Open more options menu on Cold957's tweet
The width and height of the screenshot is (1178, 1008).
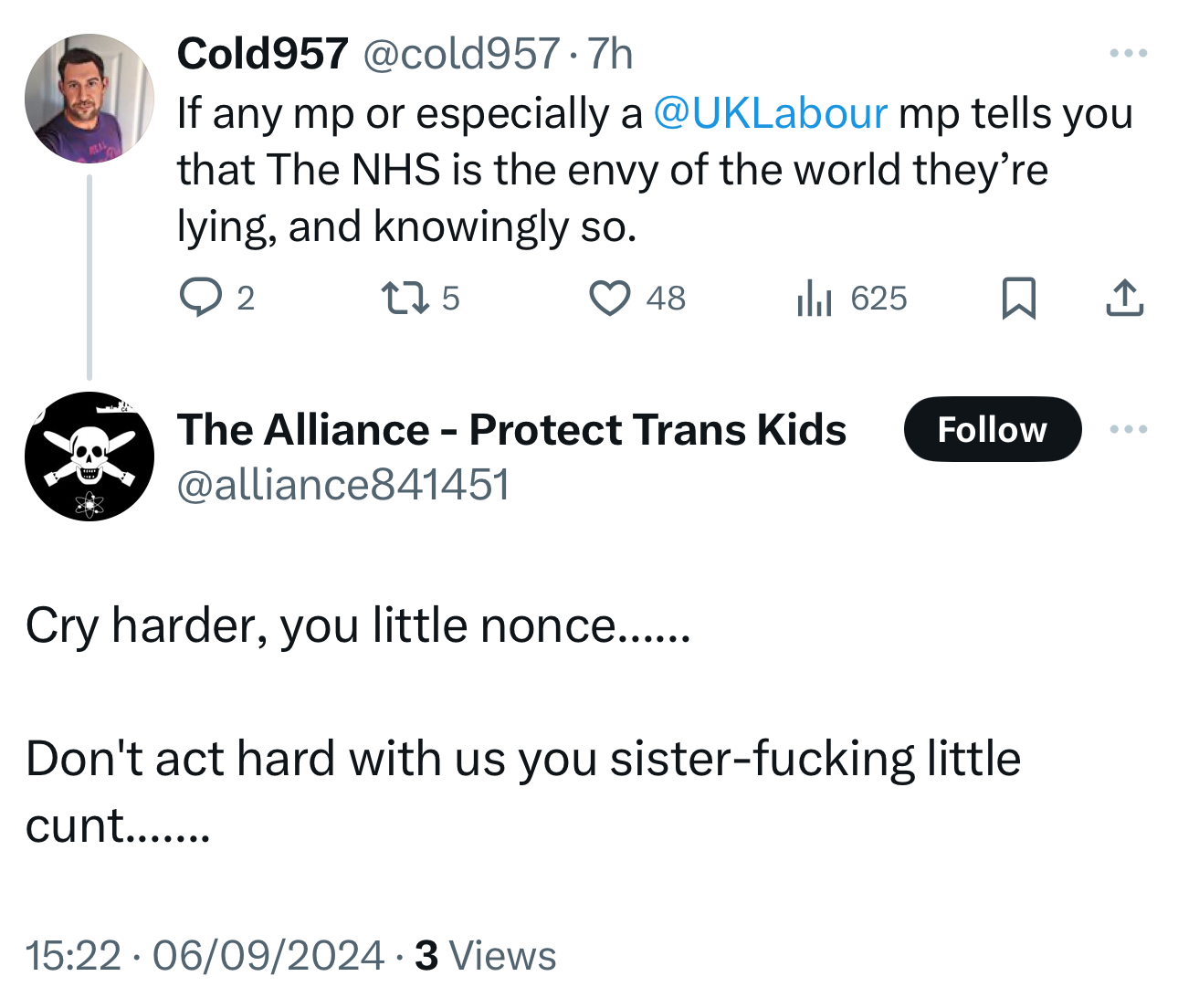point(1129,53)
